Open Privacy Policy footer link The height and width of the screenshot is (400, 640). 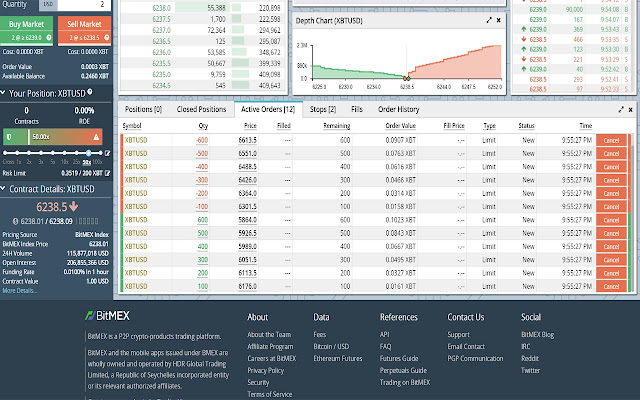pos(265,370)
